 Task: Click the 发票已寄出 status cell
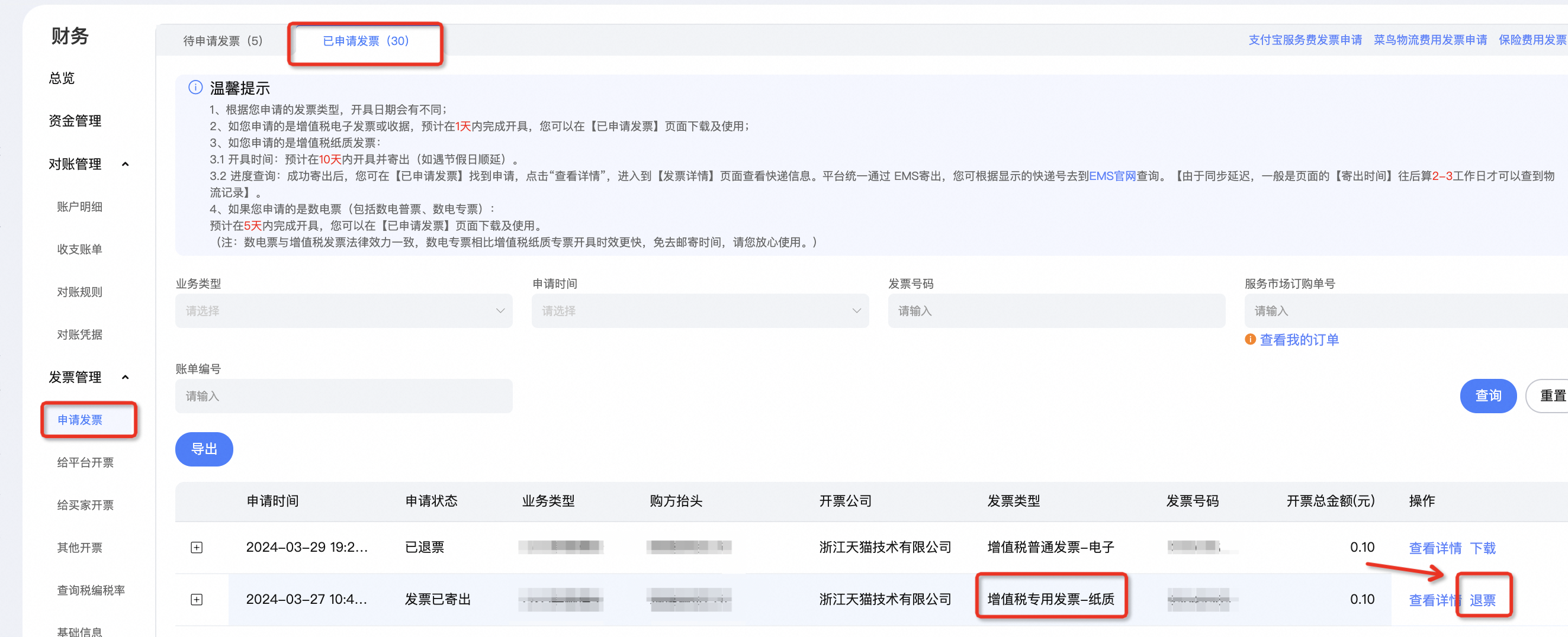point(438,600)
